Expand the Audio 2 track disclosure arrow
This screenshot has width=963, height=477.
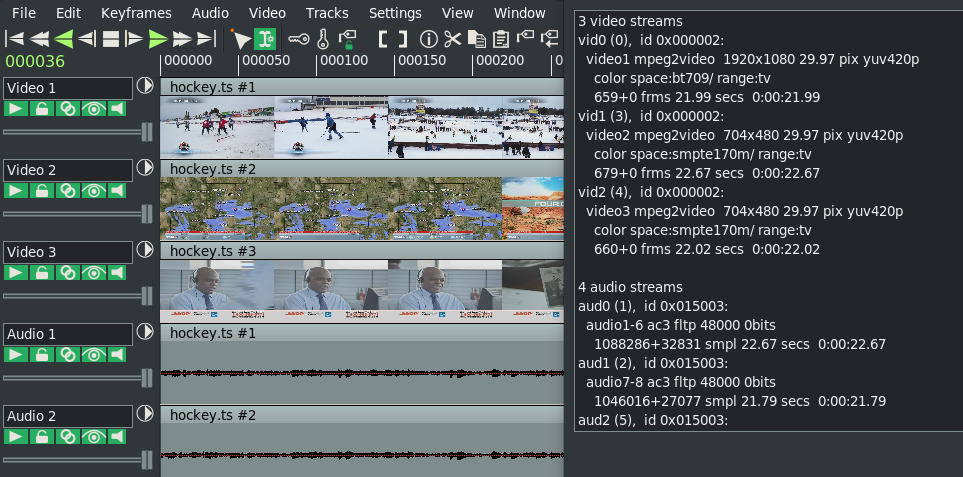coord(145,415)
